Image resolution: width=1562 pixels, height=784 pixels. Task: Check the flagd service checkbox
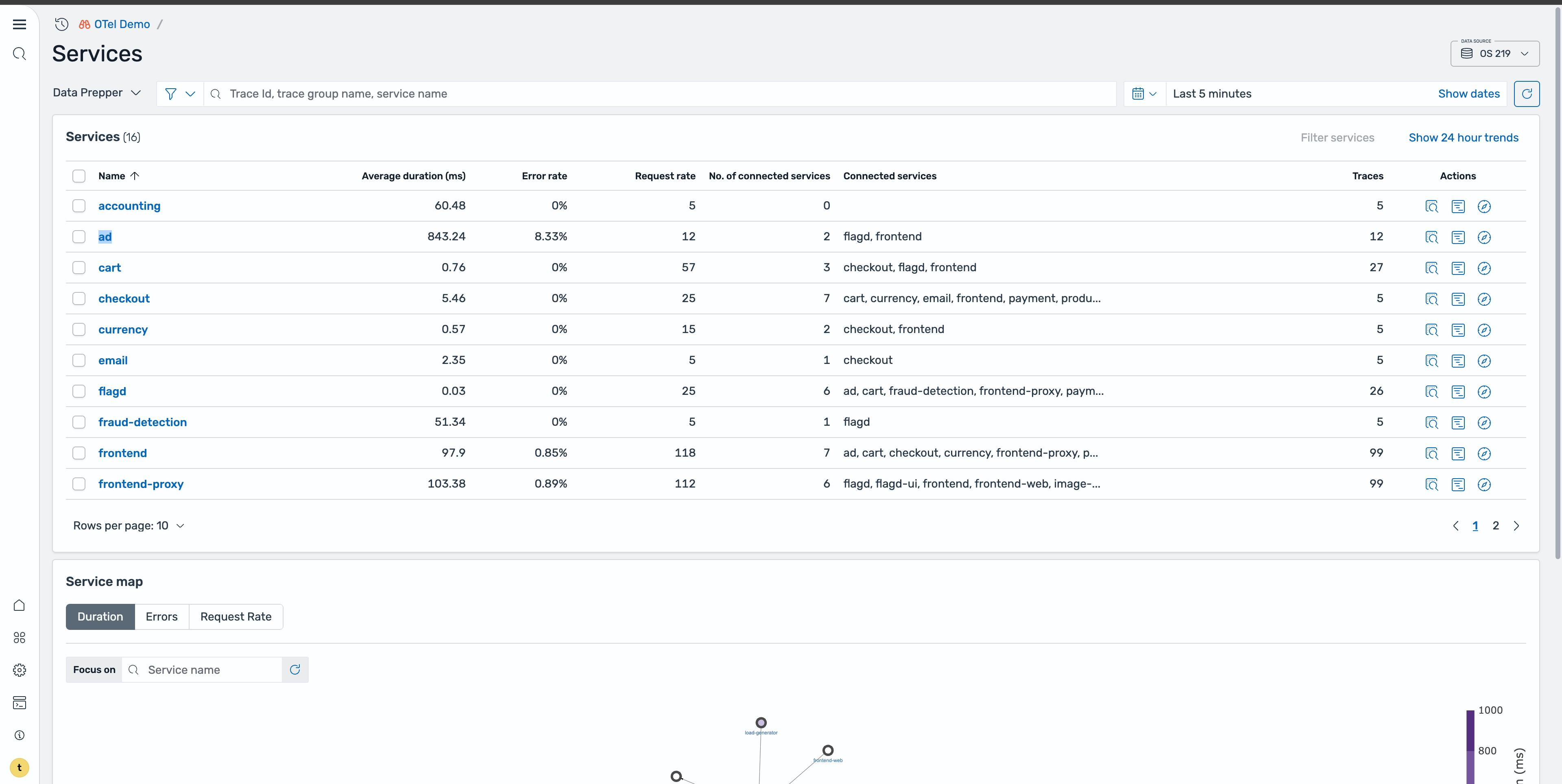[x=79, y=391]
